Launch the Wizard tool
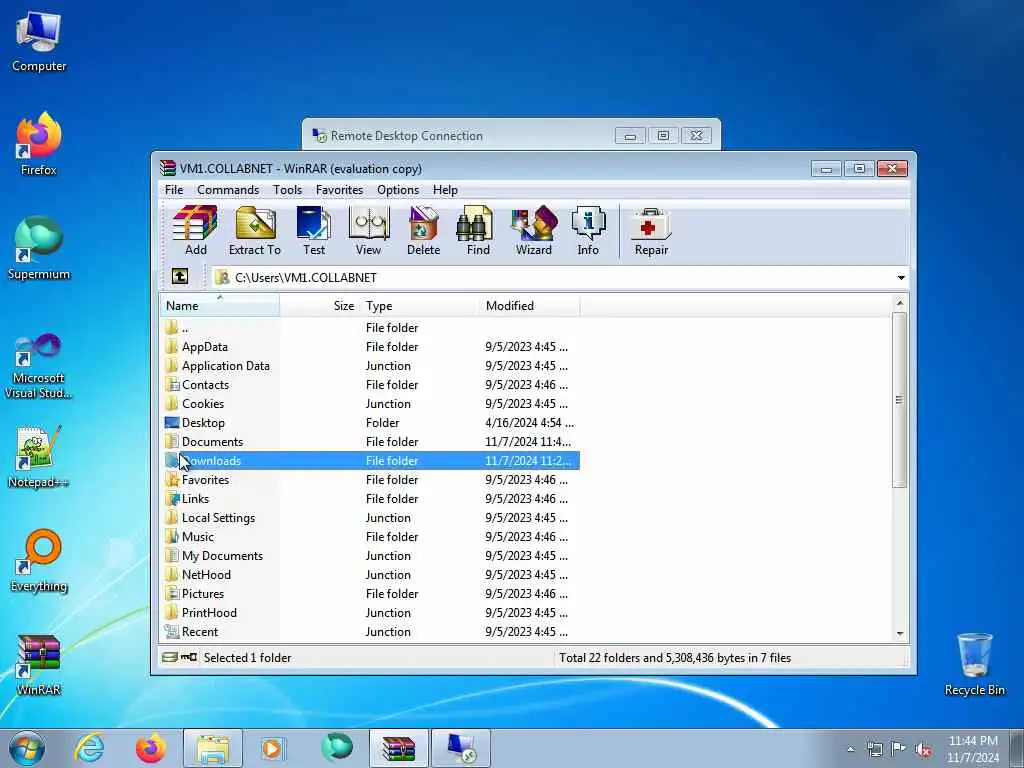1024x768 pixels. (534, 231)
